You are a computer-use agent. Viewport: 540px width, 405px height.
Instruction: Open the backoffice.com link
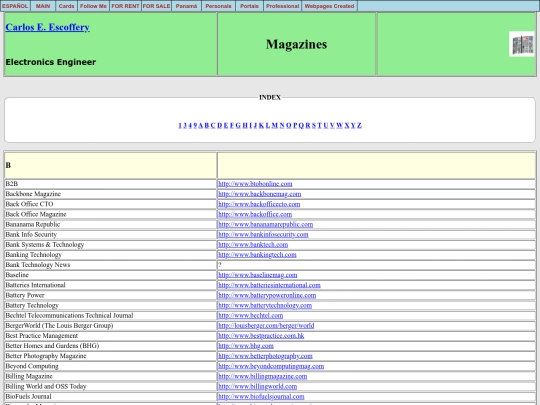tap(255, 214)
